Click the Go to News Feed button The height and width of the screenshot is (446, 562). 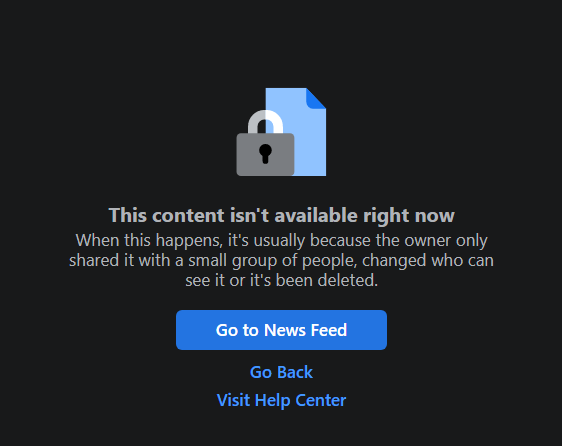click(x=281, y=330)
